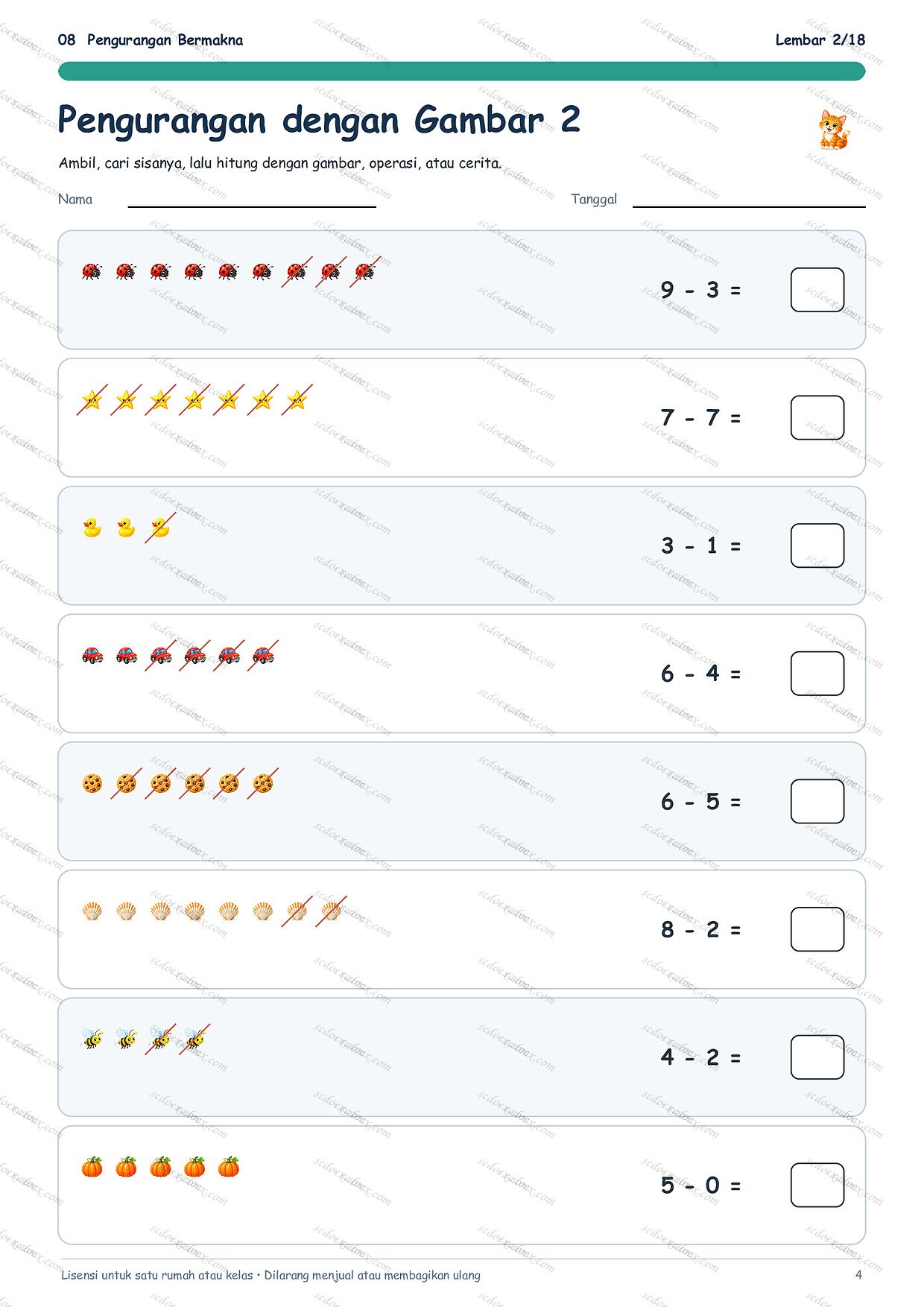The height and width of the screenshot is (1307, 924).
Task: Click the answer box for 9 - 3
Action: (x=817, y=290)
